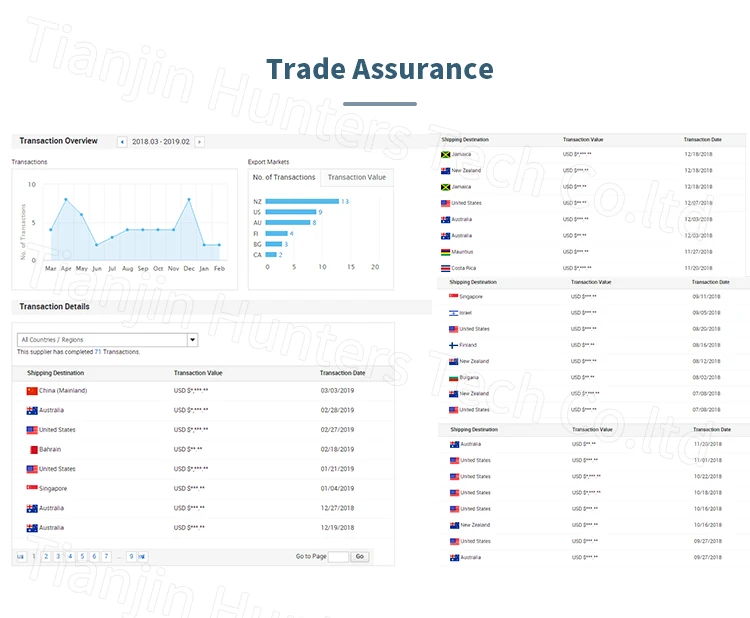
Task: Select the No. of Transactions tab
Action: (284, 177)
